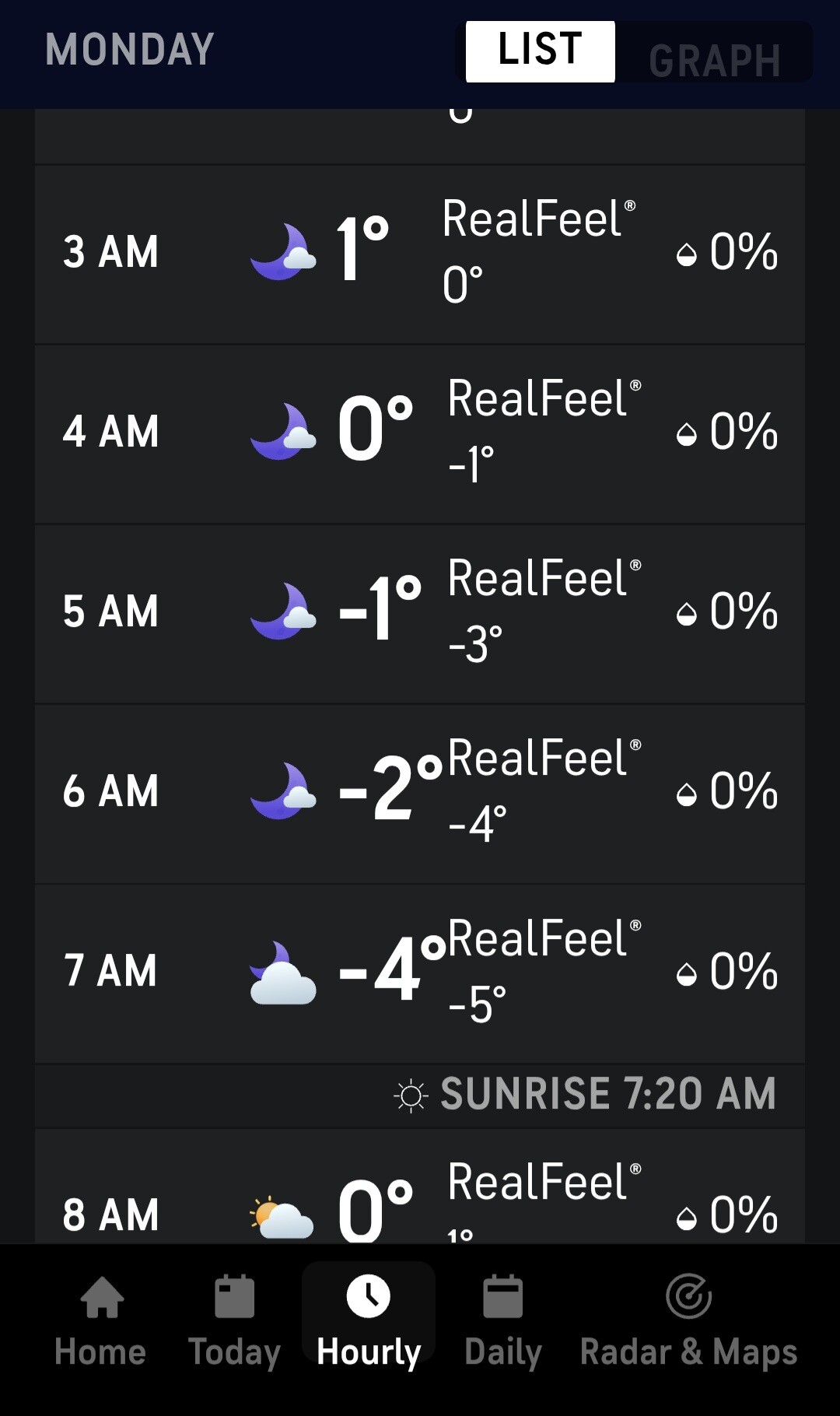This screenshot has height=1416, width=840.
Task: Expand the 5 AM hourly row
Action: pyautogui.click(x=420, y=614)
